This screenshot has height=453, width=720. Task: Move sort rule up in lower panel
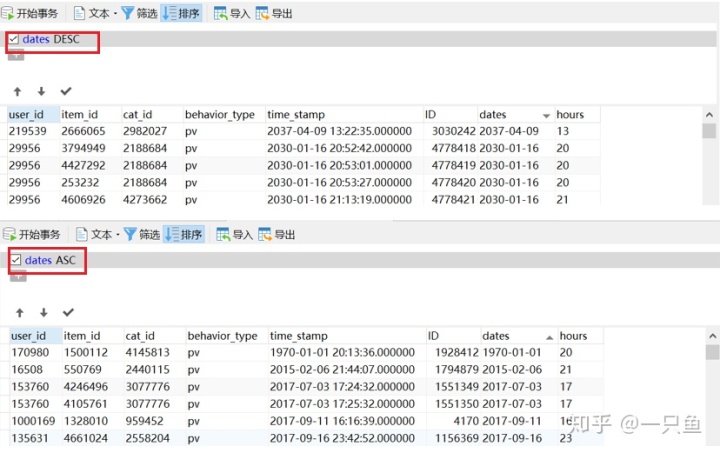20,313
